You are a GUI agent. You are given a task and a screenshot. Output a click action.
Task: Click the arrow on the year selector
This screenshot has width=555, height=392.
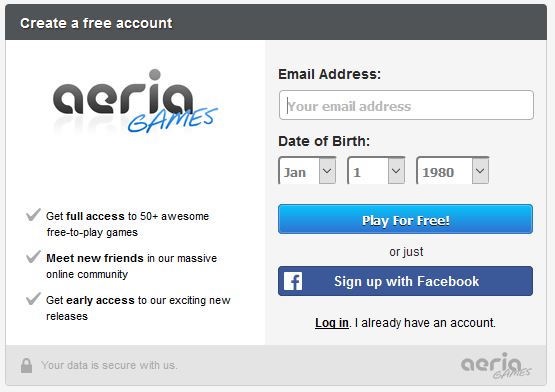pos(480,171)
